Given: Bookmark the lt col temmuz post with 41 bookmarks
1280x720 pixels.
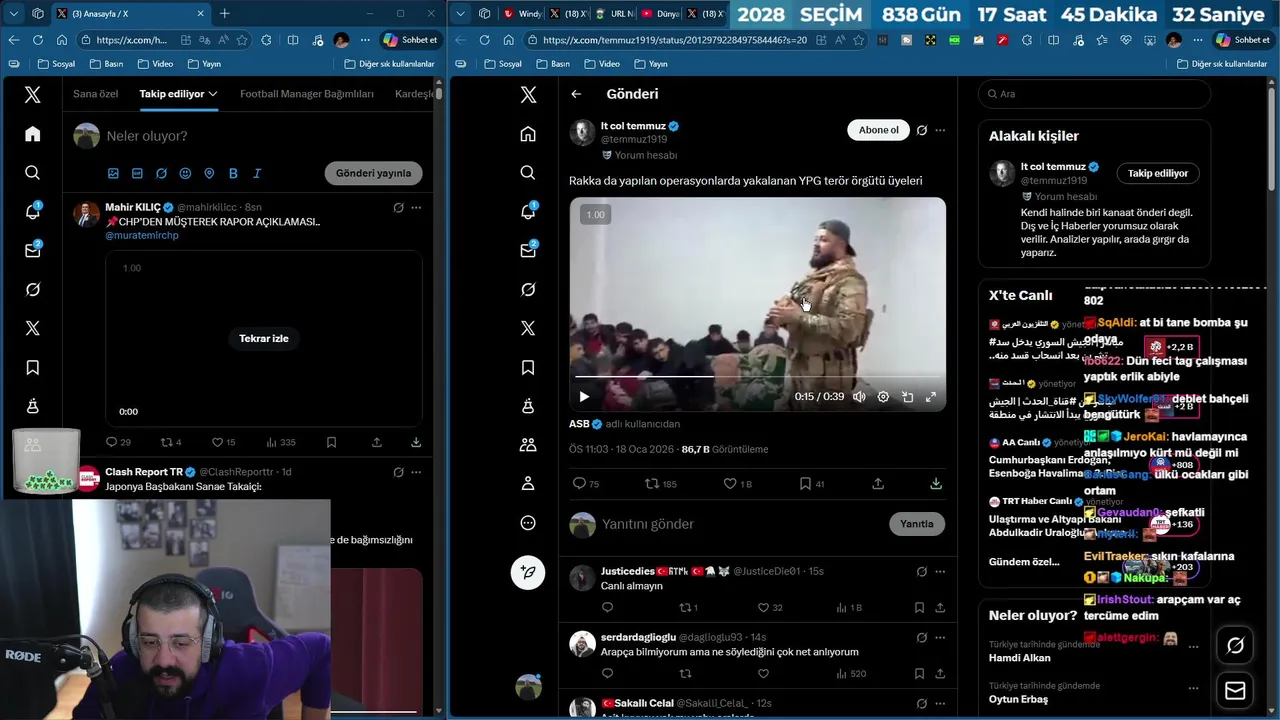Looking at the screenshot, I should click(811, 484).
